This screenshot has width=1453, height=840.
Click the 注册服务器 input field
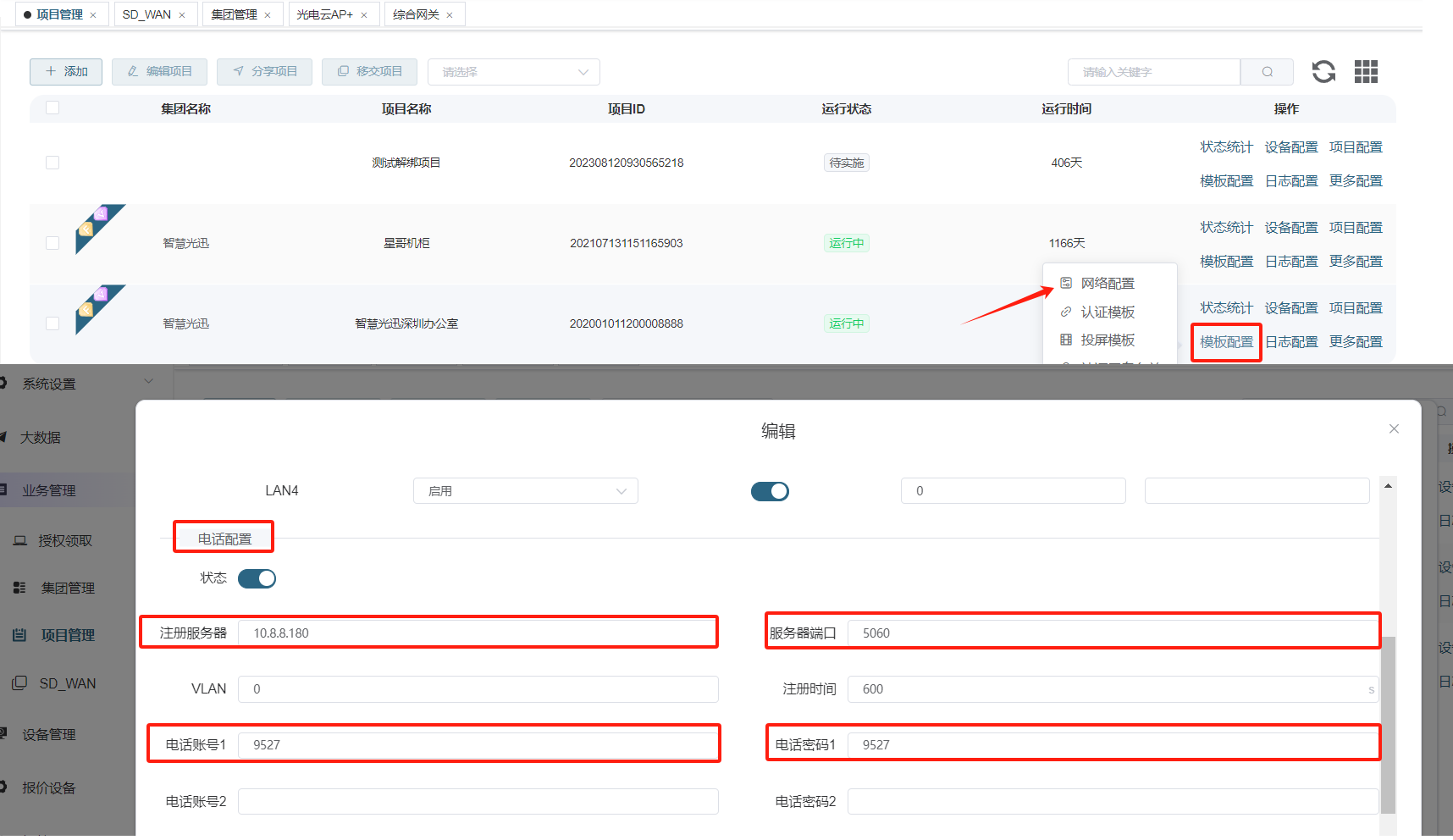click(x=478, y=633)
